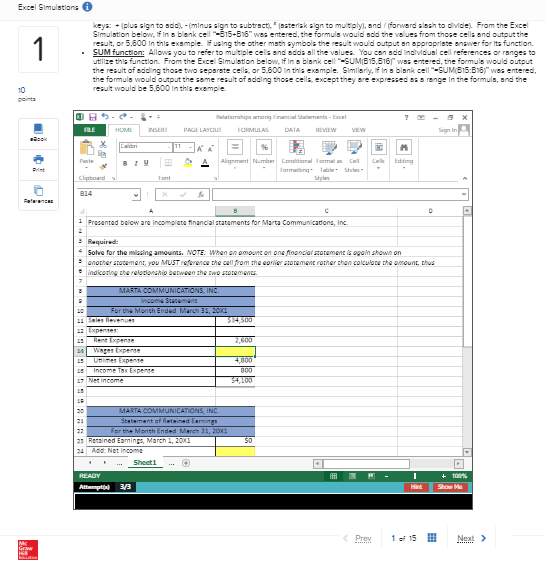
Task: Click the Insert Function fx icon
Action: pos(201,195)
